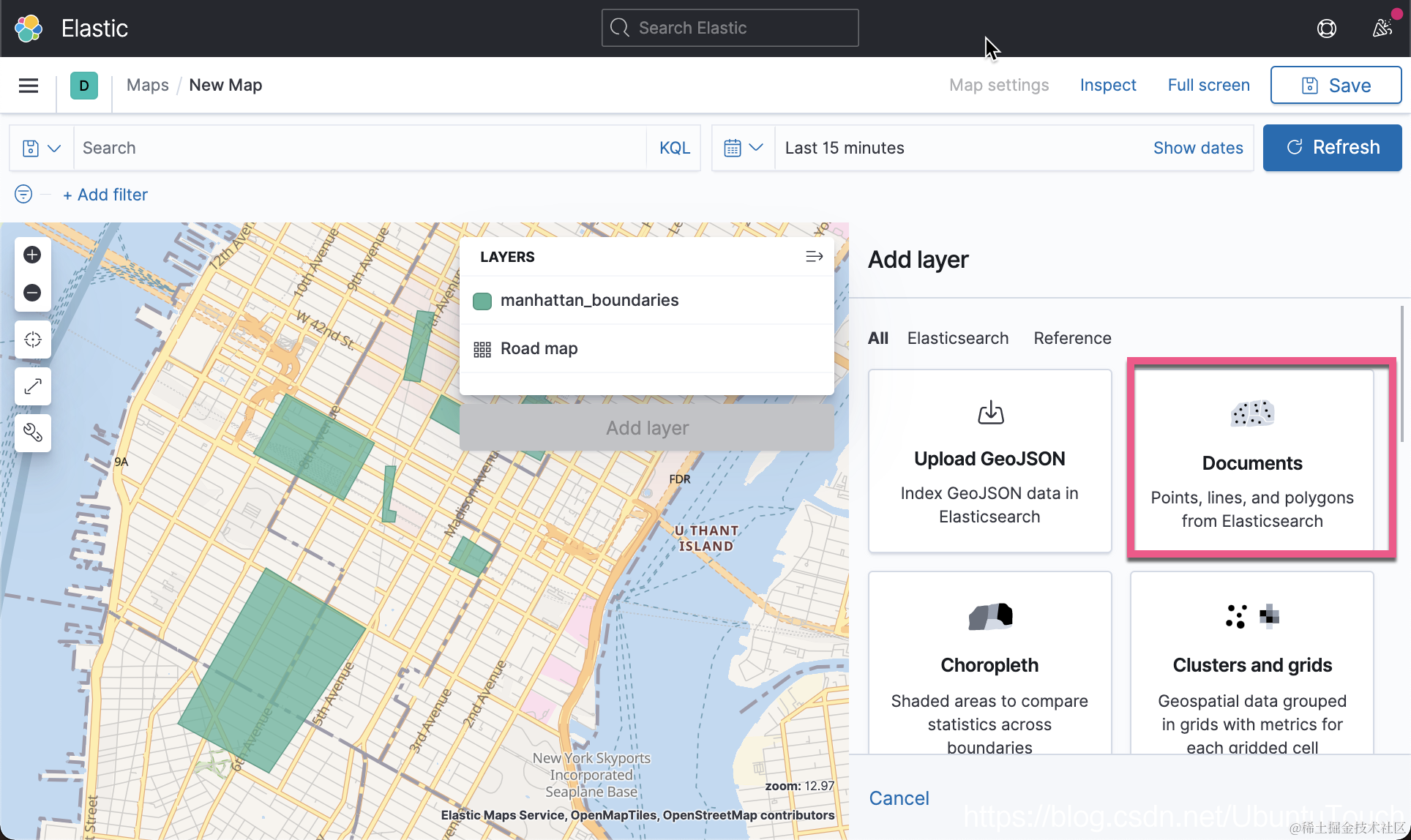Toggle the KQL query language switch

(674, 148)
